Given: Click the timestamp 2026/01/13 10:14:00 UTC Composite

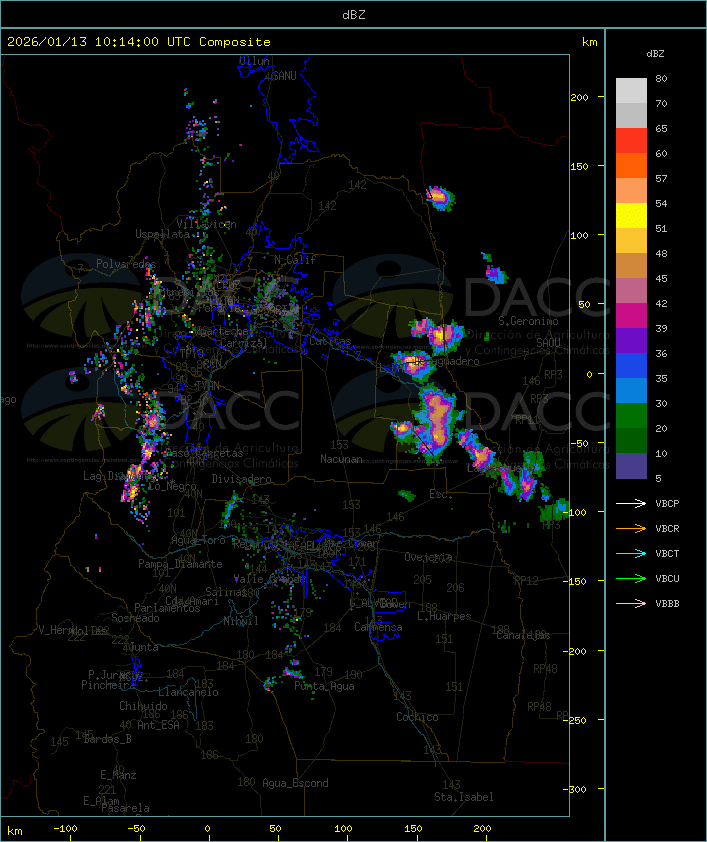Looking at the screenshot, I should click(x=139, y=42).
